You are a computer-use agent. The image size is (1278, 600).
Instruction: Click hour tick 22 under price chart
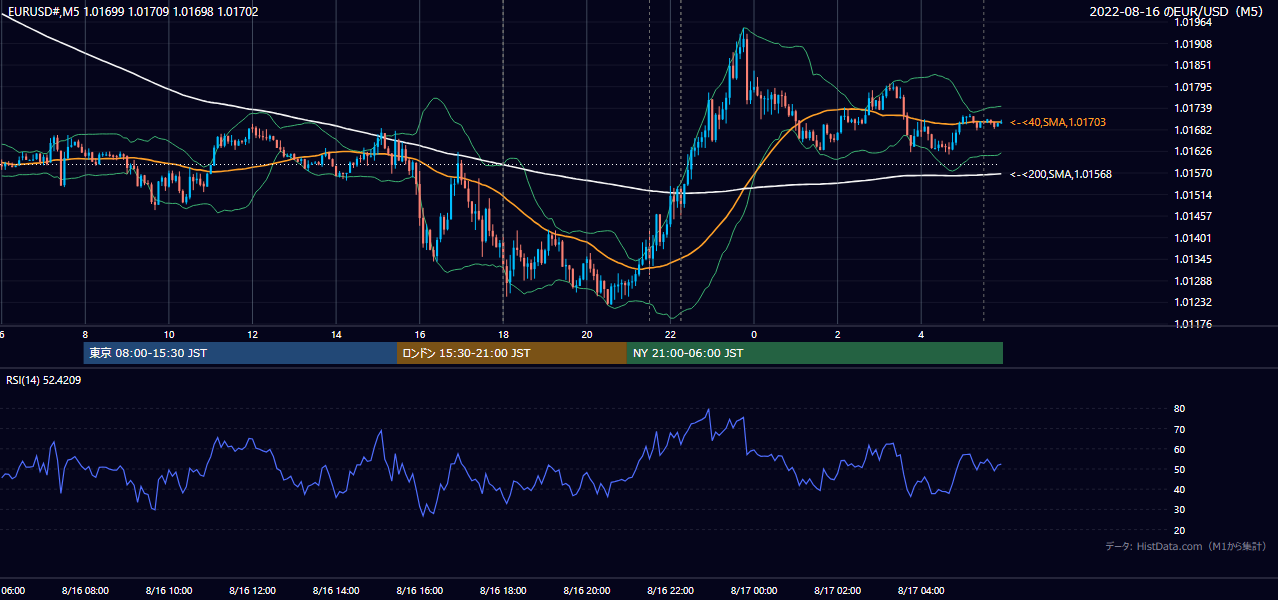(670, 334)
